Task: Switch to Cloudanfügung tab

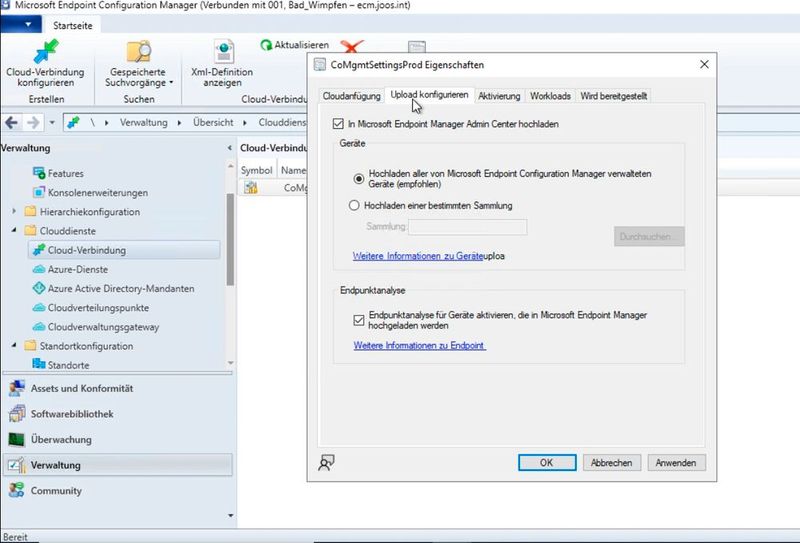Action: tap(352, 96)
